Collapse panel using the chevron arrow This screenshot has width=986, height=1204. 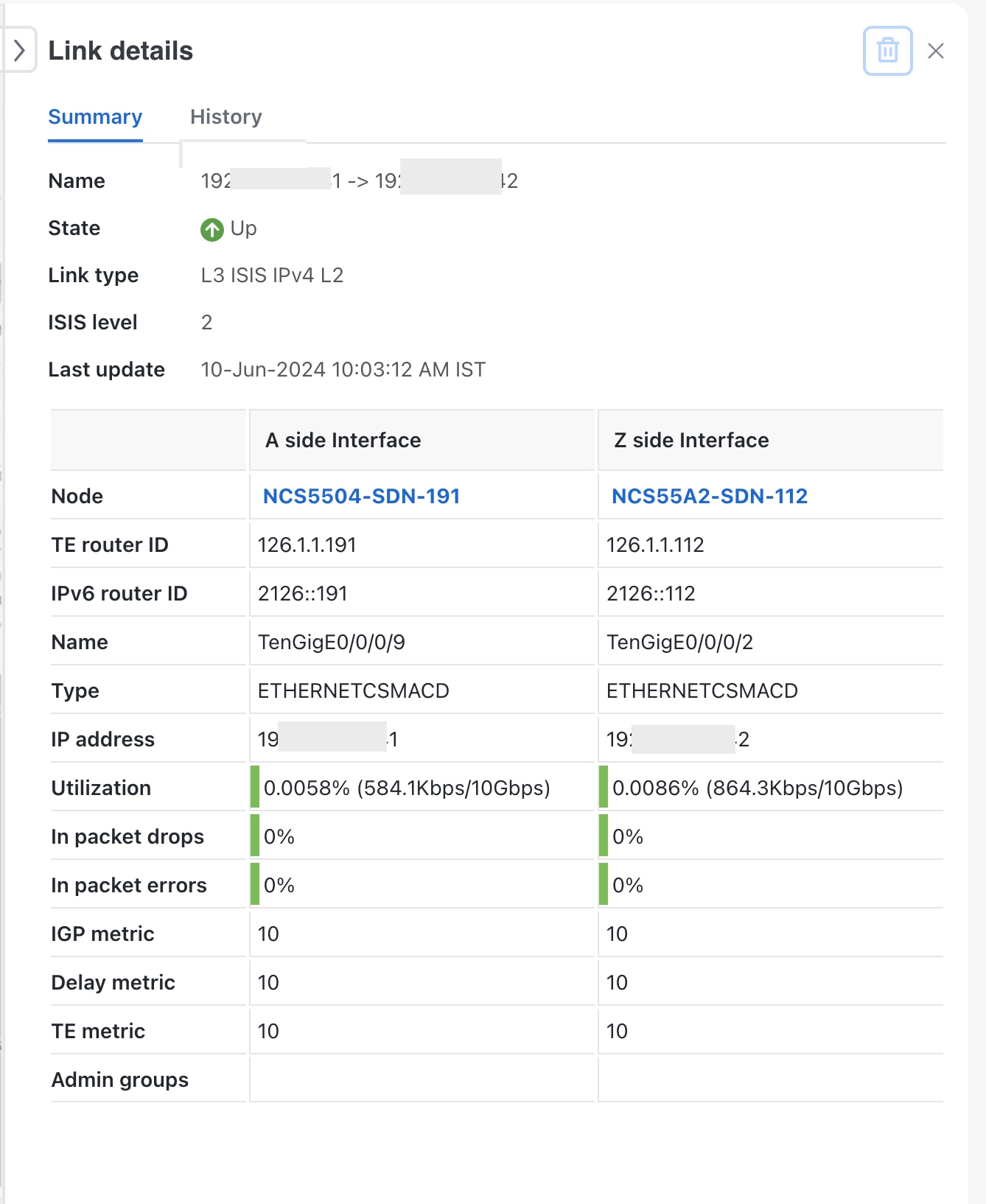click(x=20, y=50)
